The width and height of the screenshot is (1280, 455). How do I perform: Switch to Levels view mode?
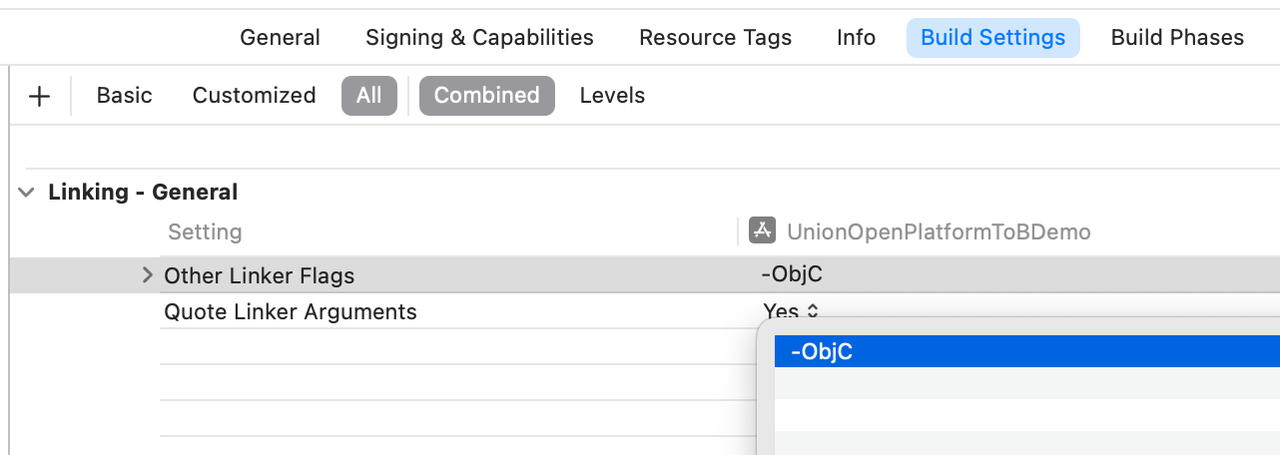coord(612,96)
